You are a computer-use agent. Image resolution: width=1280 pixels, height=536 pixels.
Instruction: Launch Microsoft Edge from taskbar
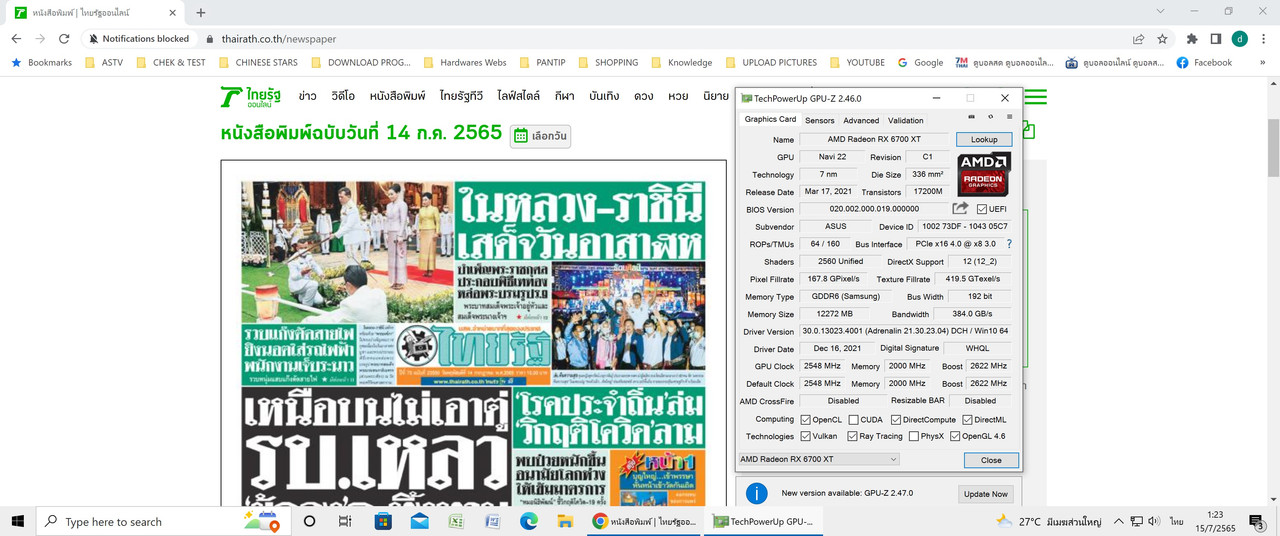[x=528, y=521]
